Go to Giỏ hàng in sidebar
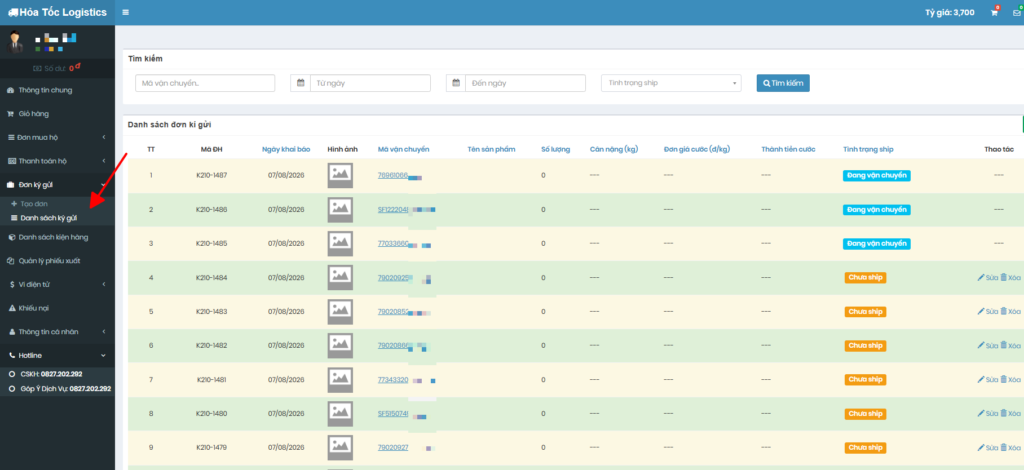Screen dimensions: 1024x470 [x=57, y=114]
